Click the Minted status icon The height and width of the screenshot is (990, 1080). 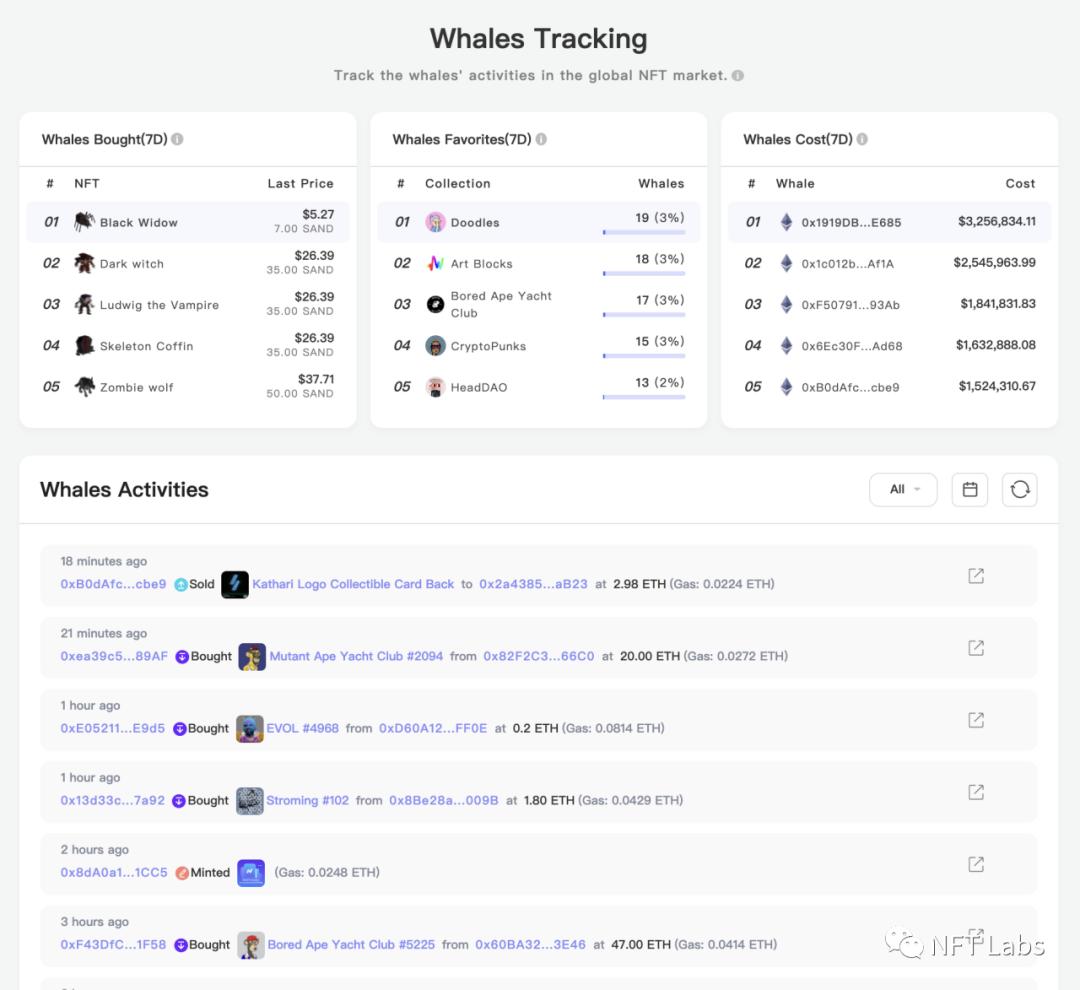coord(182,873)
